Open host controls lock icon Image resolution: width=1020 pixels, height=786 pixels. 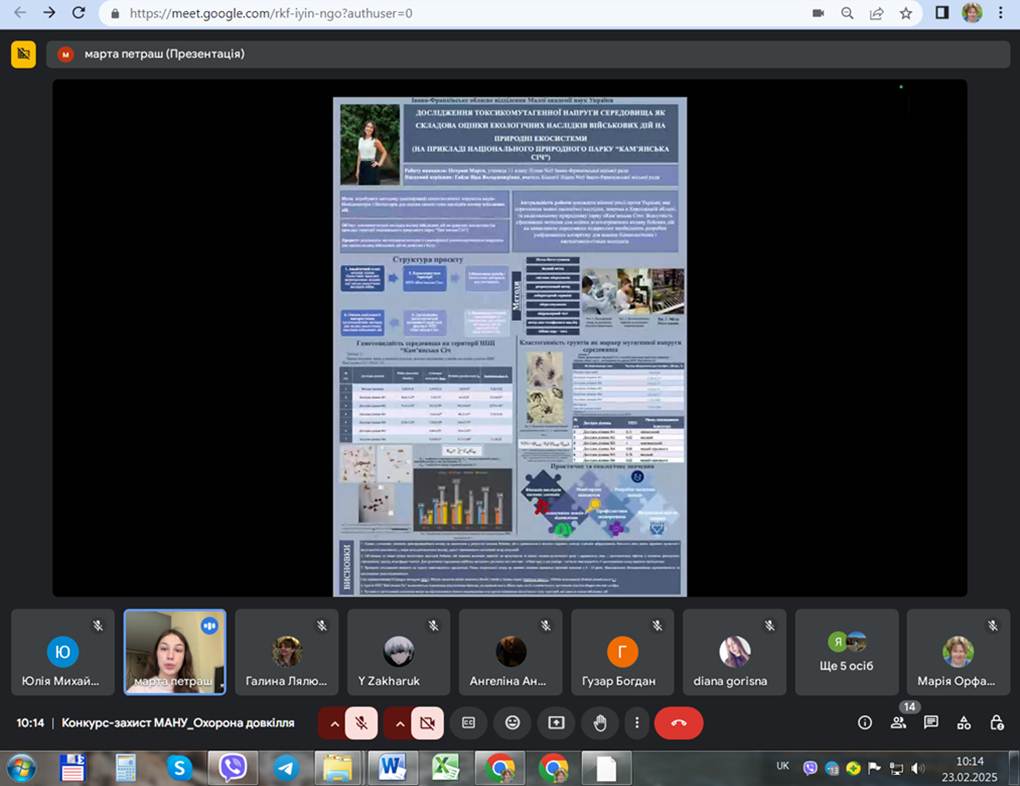(996, 723)
